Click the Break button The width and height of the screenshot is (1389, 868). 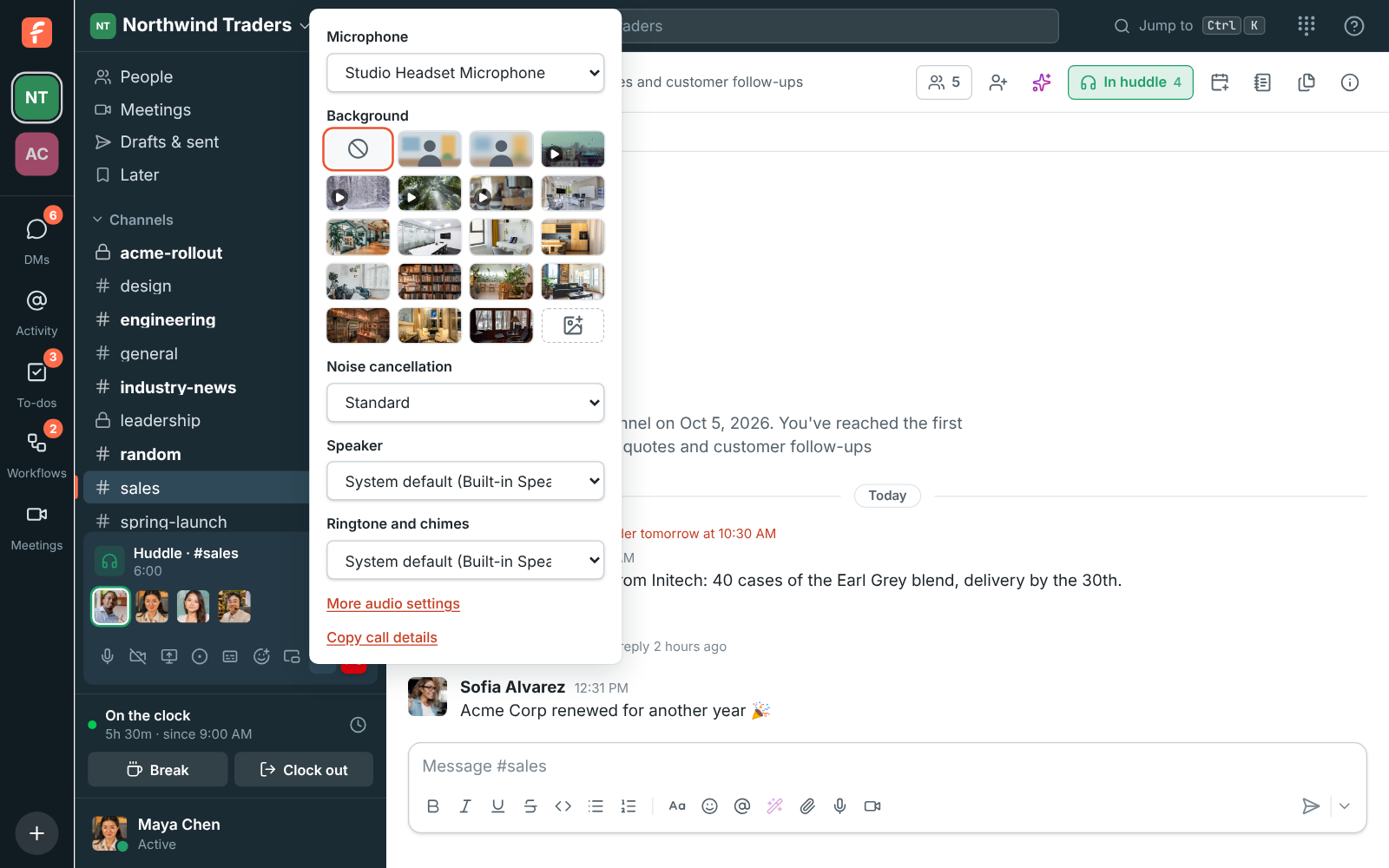(x=158, y=770)
